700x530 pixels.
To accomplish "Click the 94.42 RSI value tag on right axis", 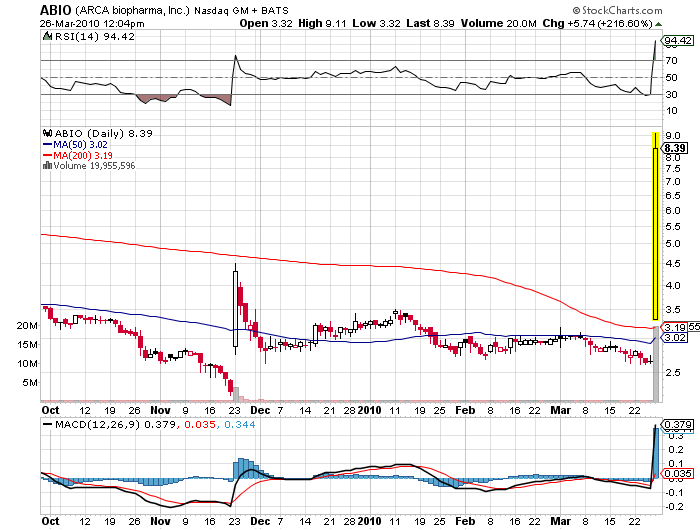I will tap(678, 41).
